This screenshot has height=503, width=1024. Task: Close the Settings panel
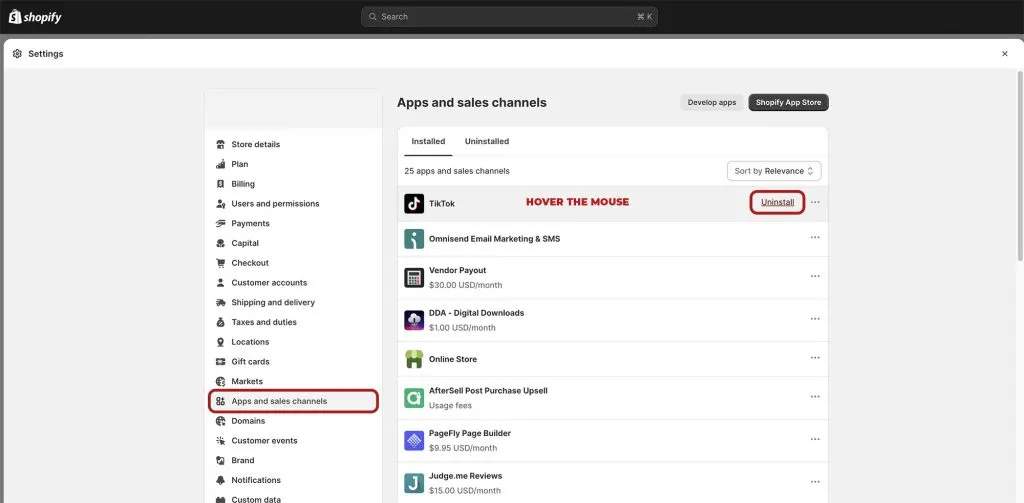[1004, 54]
